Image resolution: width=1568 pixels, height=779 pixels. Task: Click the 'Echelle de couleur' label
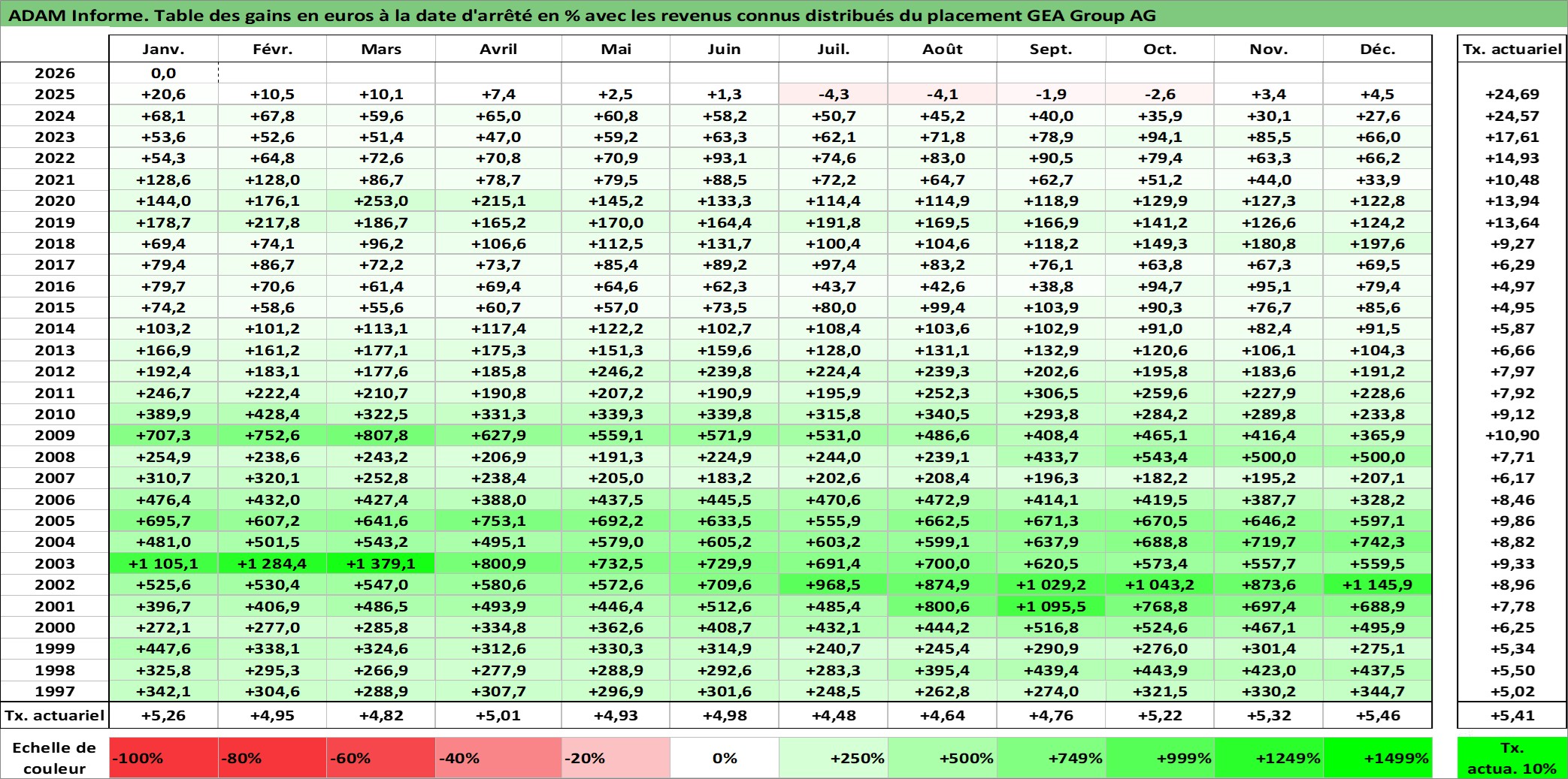click(x=55, y=758)
